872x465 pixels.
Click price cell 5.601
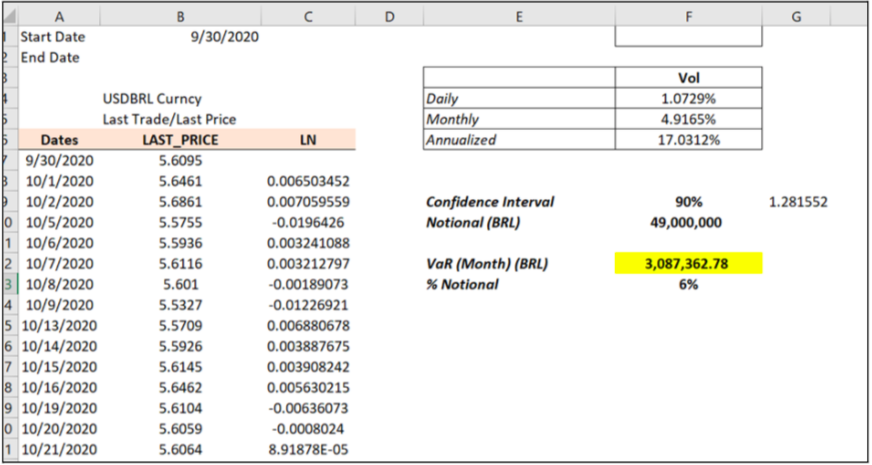point(181,284)
